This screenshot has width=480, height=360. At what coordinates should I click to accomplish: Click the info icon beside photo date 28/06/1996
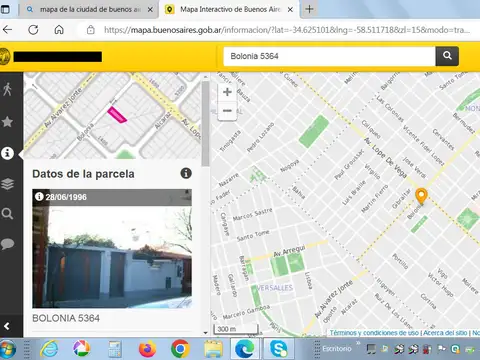[x=39, y=197]
